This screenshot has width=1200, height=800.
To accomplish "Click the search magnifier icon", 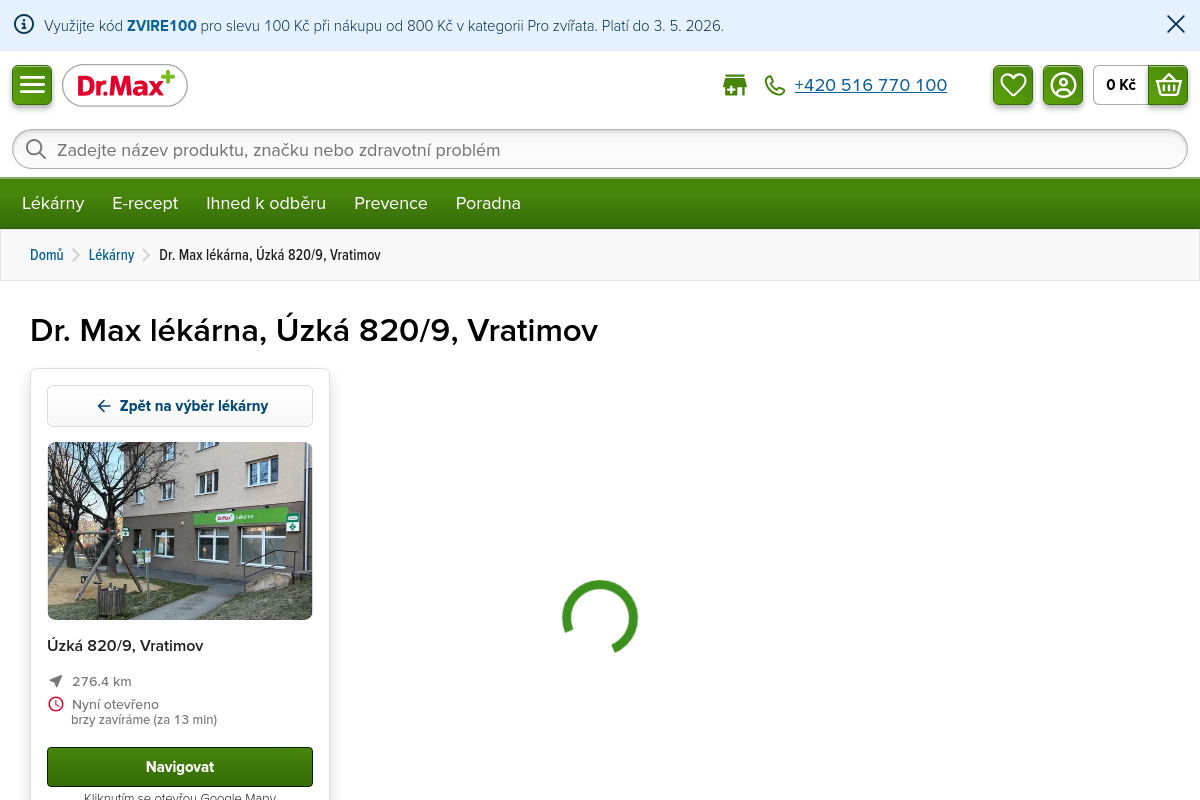I will click(x=36, y=150).
